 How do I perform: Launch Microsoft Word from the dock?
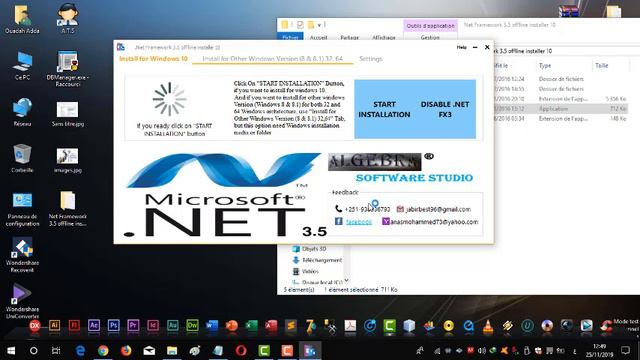click(x=212, y=325)
